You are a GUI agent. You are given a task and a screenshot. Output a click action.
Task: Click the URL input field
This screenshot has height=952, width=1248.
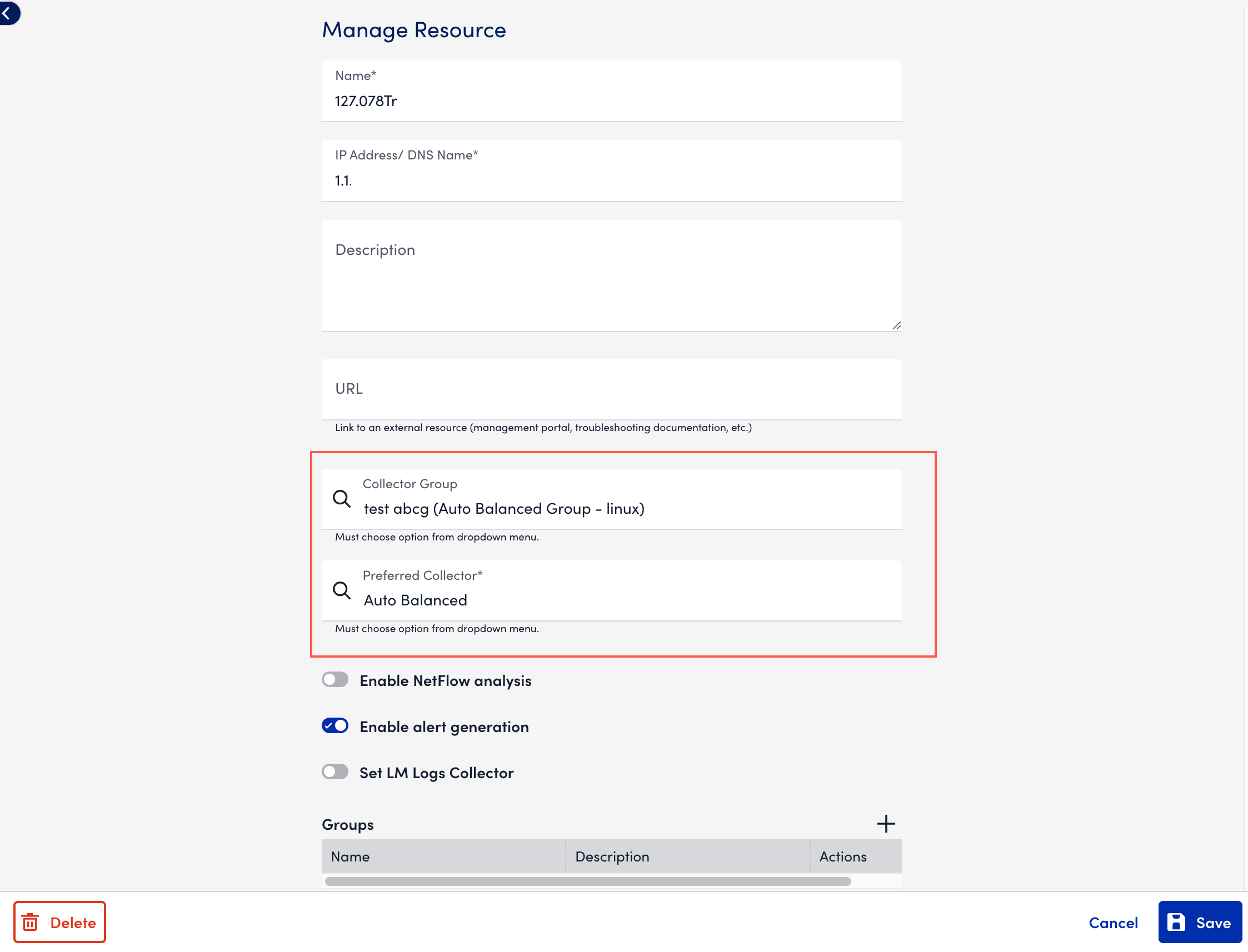(x=612, y=389)
